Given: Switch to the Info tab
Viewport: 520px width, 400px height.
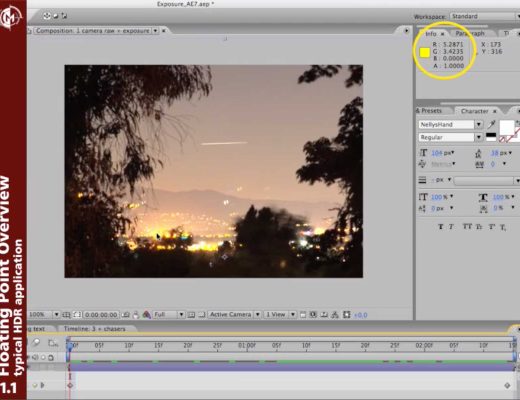Looking at the screenshot, I should tap(431, 34).
